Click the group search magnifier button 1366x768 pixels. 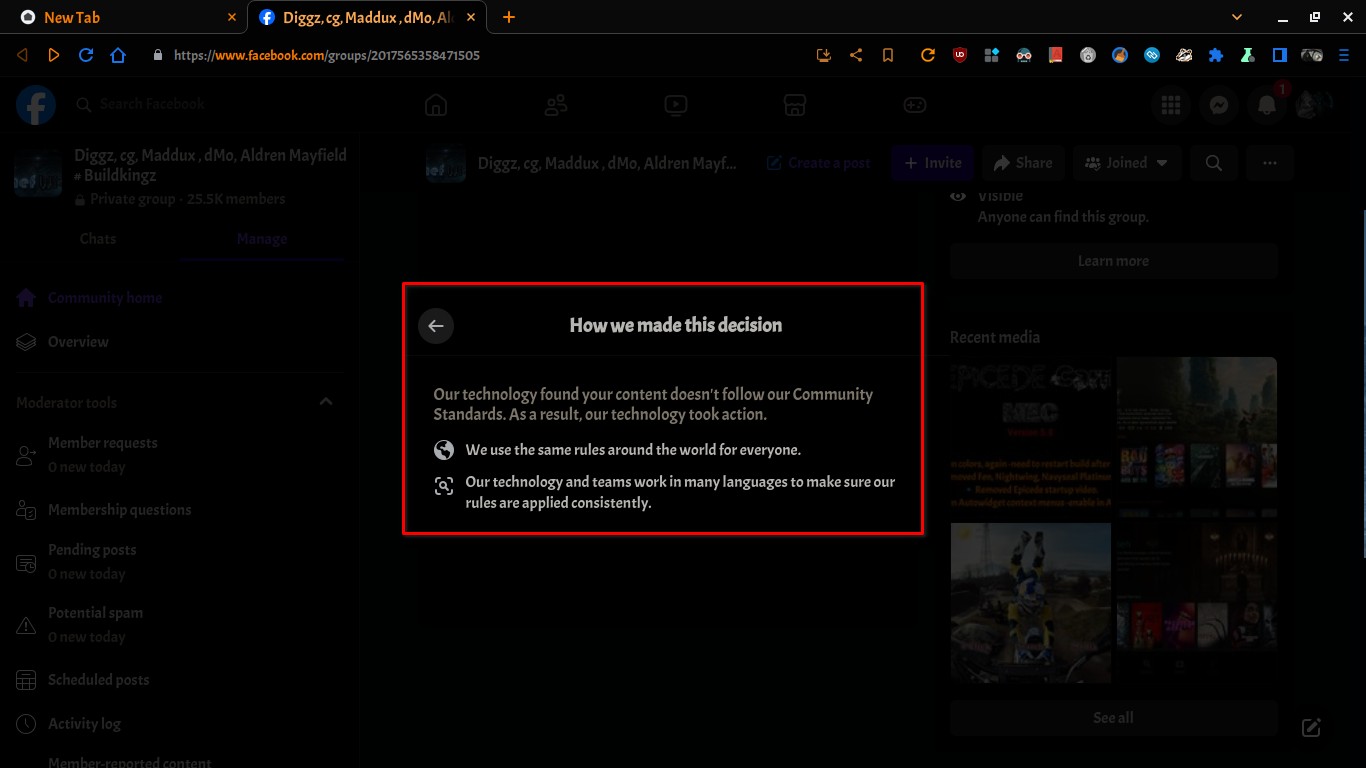pyautogui.click(x=1213, y=163)
